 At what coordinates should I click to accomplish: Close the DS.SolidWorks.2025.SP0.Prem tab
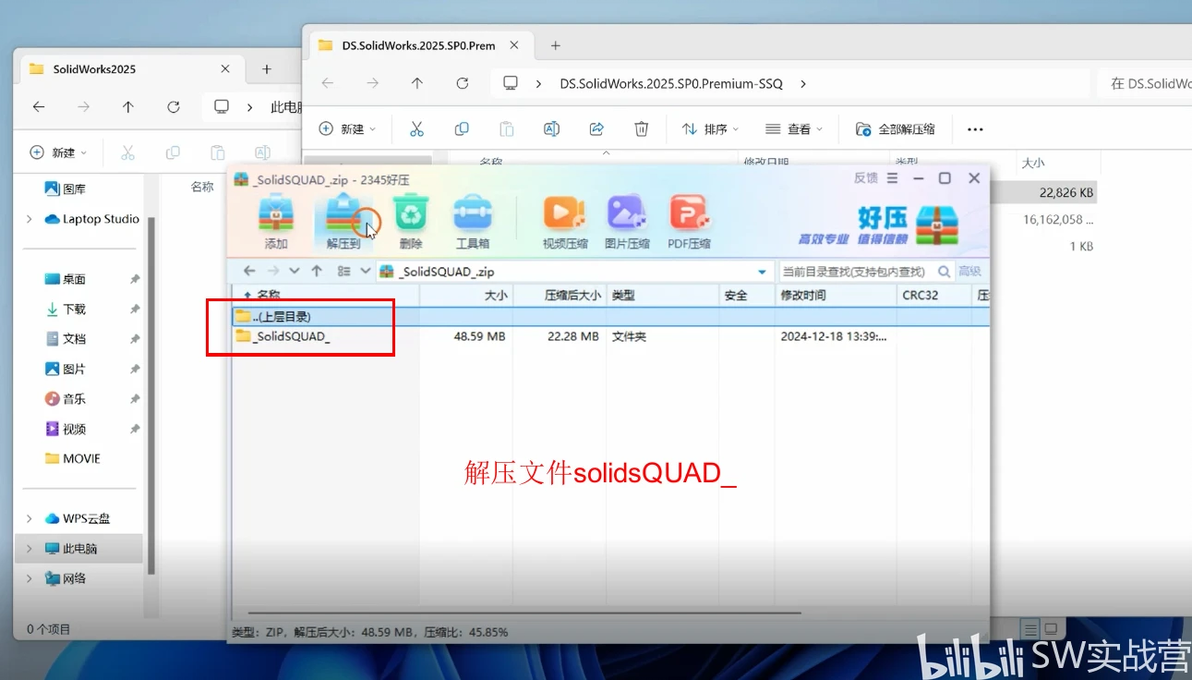(514, 46)
